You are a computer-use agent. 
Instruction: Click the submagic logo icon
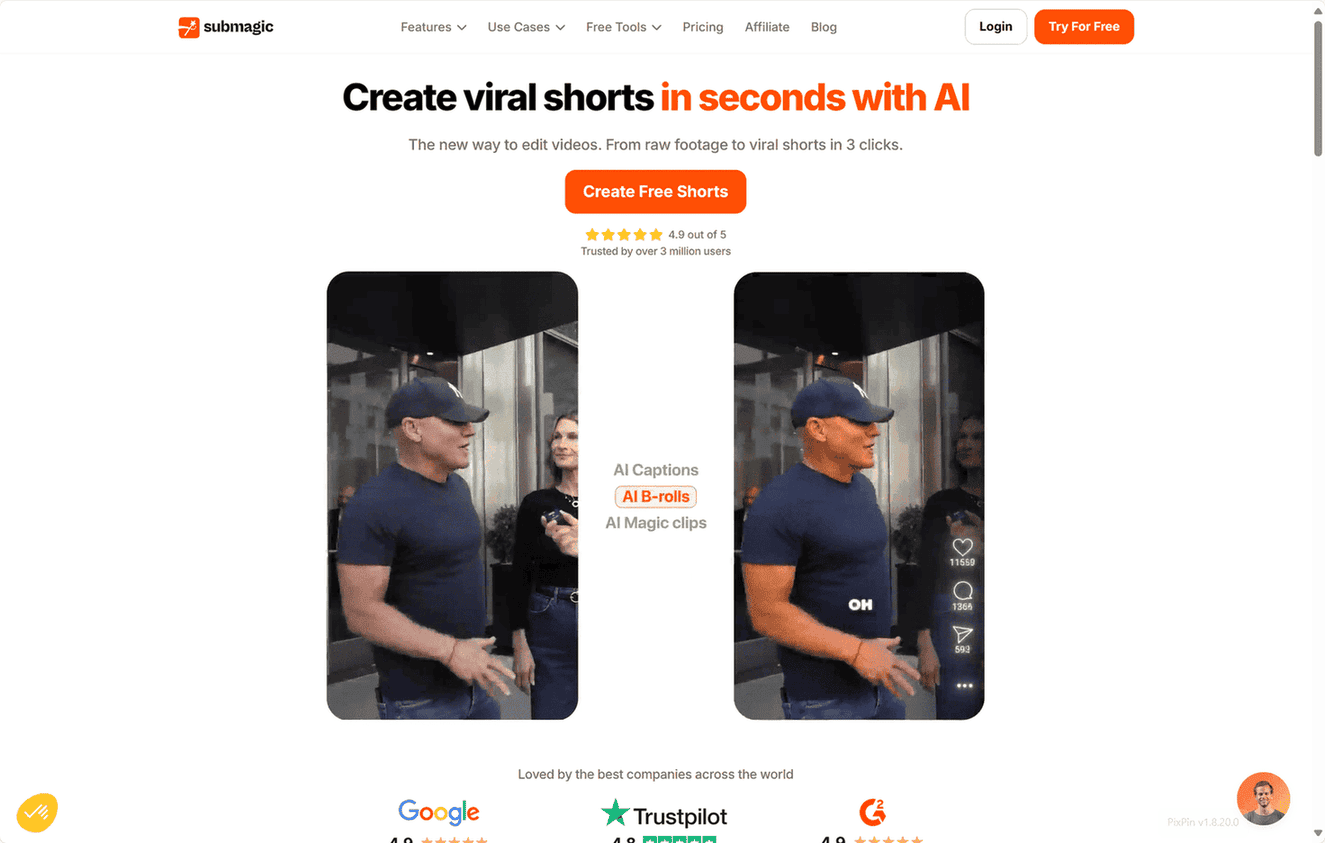[x=189, y=27]
